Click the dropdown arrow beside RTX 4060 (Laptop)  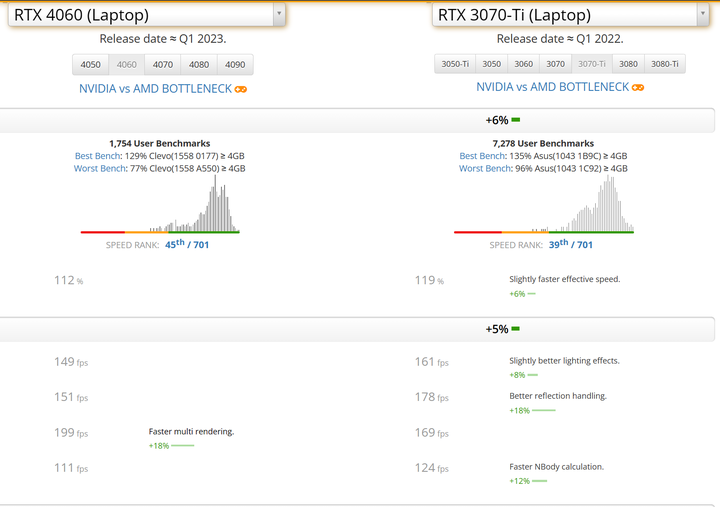[x=279, y=14]
